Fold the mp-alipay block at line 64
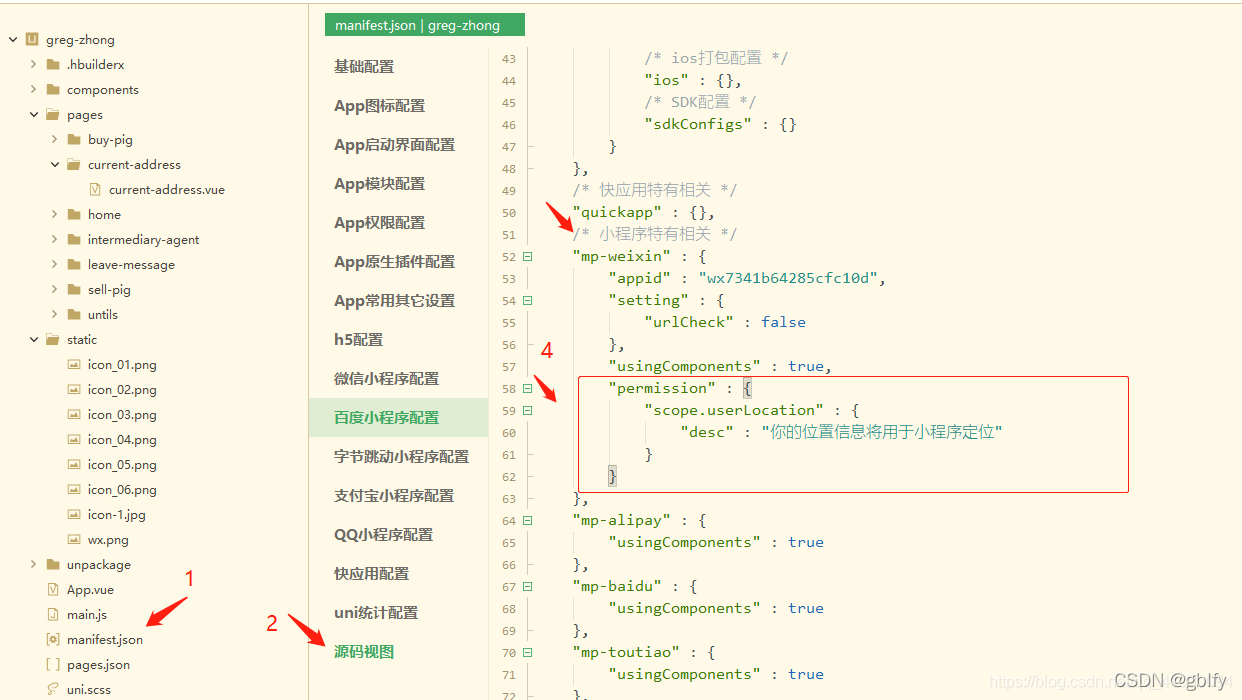Screen dimensions: 1242x700 [528, 520]
